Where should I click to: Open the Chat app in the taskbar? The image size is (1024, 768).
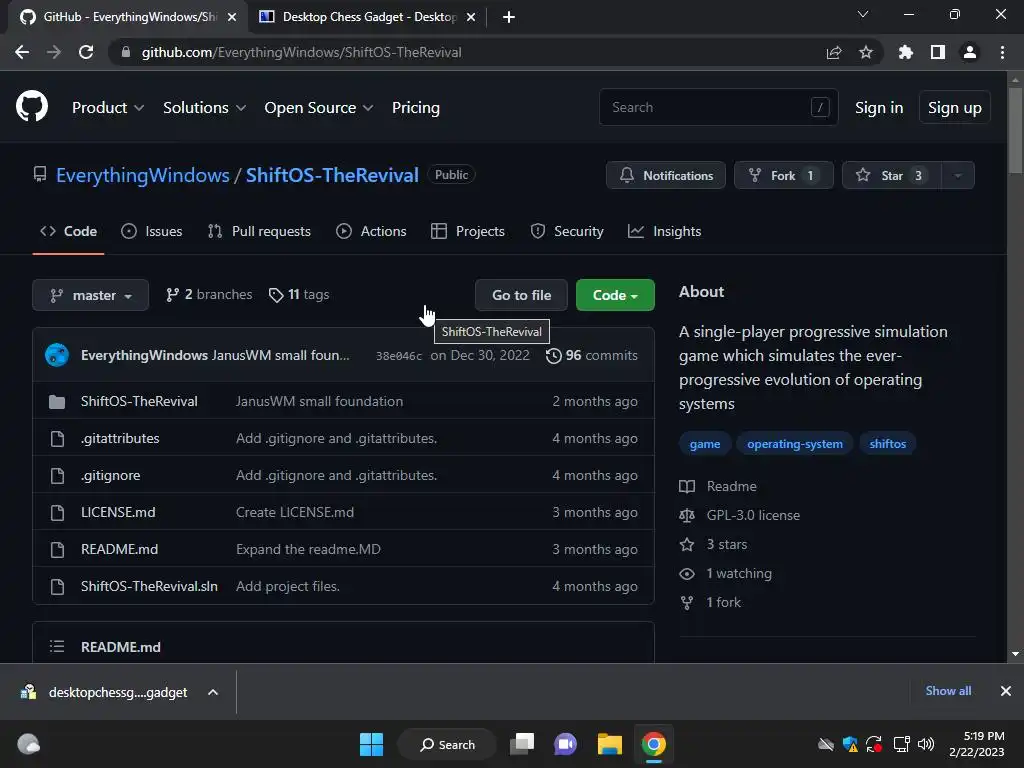pos(566,744)
